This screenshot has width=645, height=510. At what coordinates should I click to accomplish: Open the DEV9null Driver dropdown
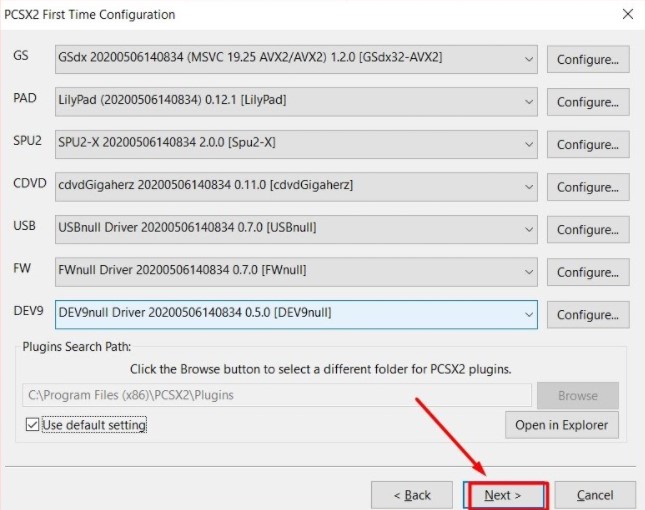pos(296,313)
